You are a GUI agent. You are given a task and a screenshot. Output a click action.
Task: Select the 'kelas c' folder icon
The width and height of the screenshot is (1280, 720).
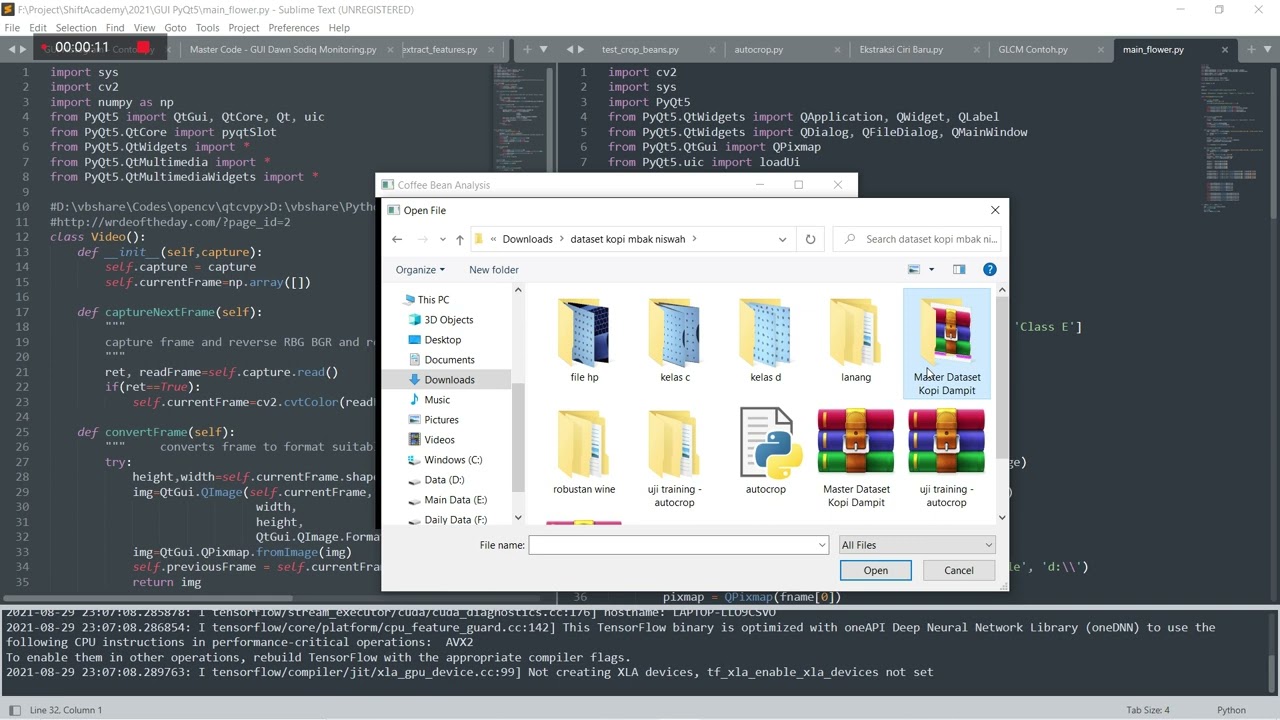(x=675, y=333)
